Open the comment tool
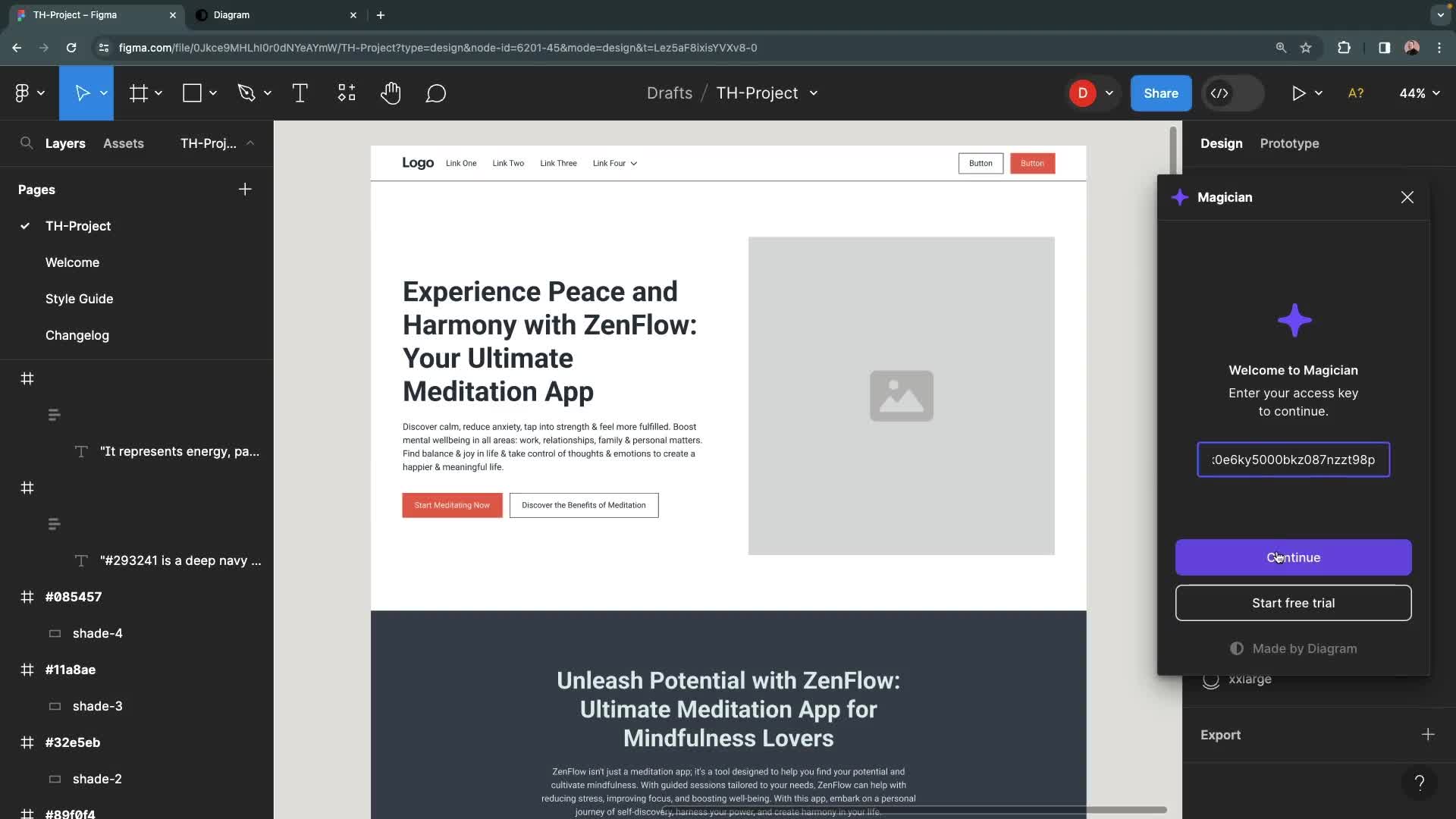 [x=436, y=93]
